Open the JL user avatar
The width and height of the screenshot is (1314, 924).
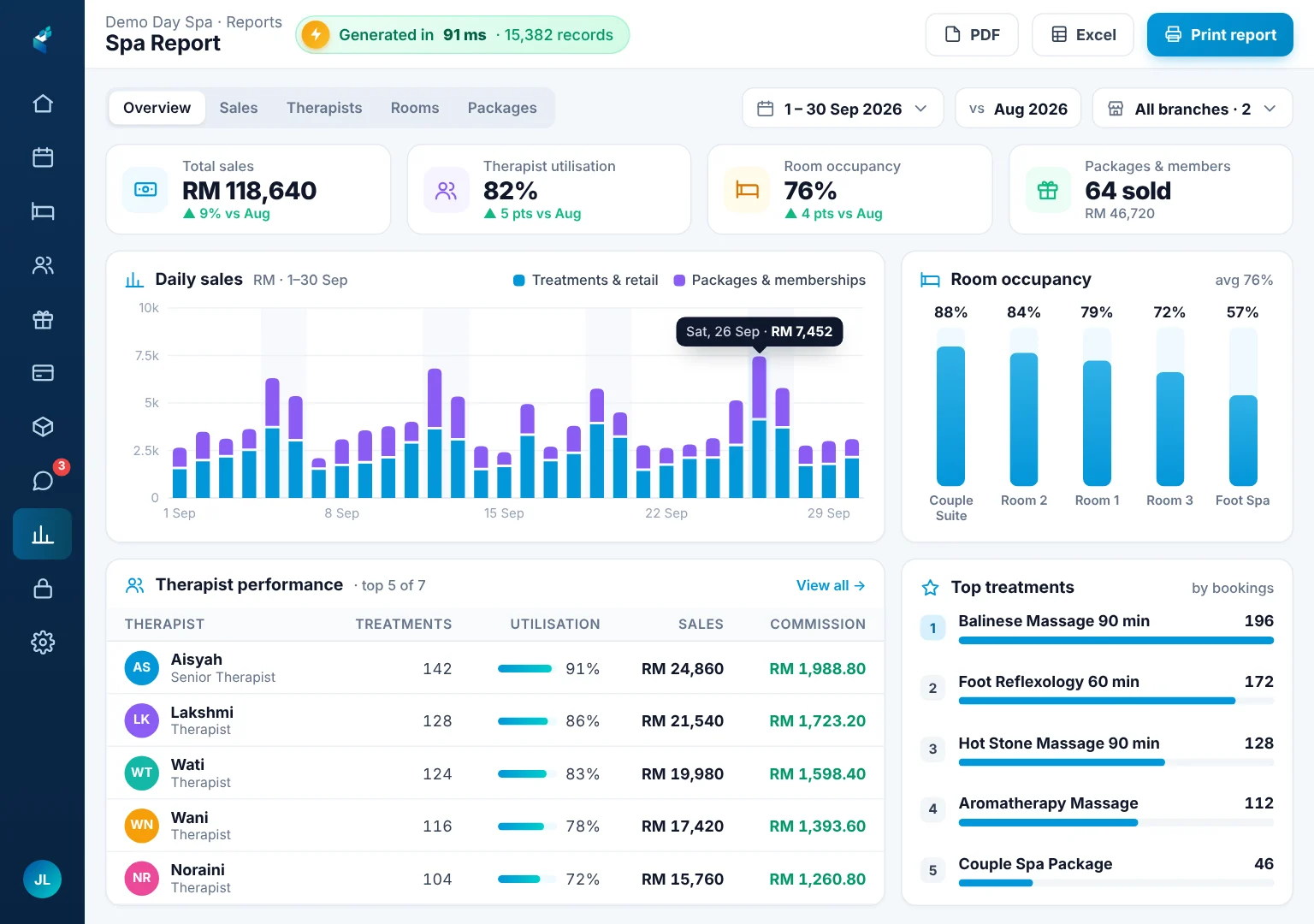(x=42, y=880)
